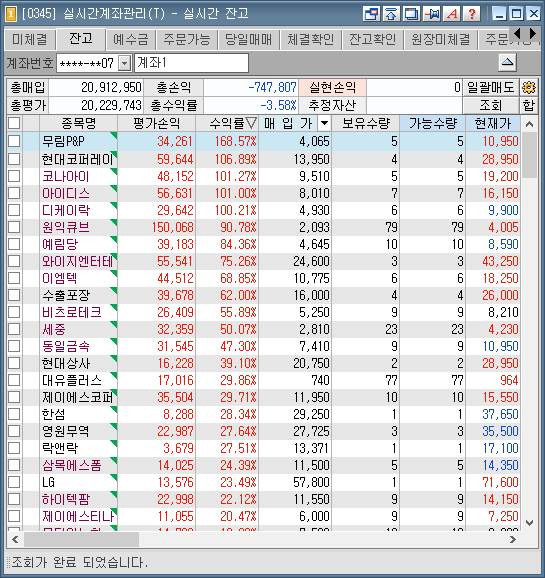Select the 잔고 tab

pos(81,39)
